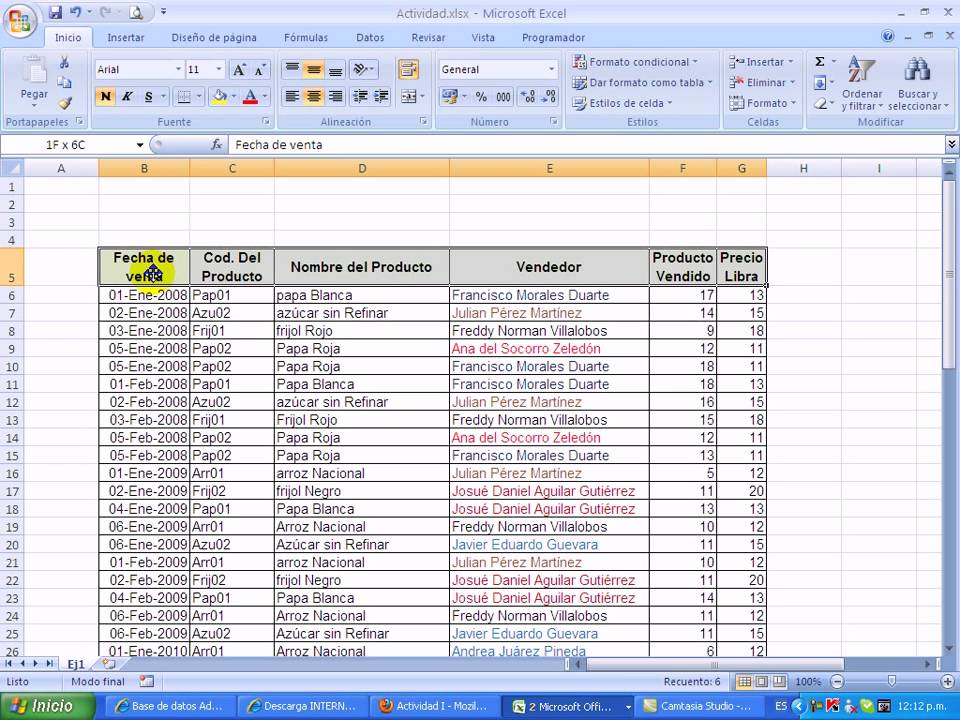Open fill color dropdown arrow
This screenshot has height=720, width=960.
233,96
